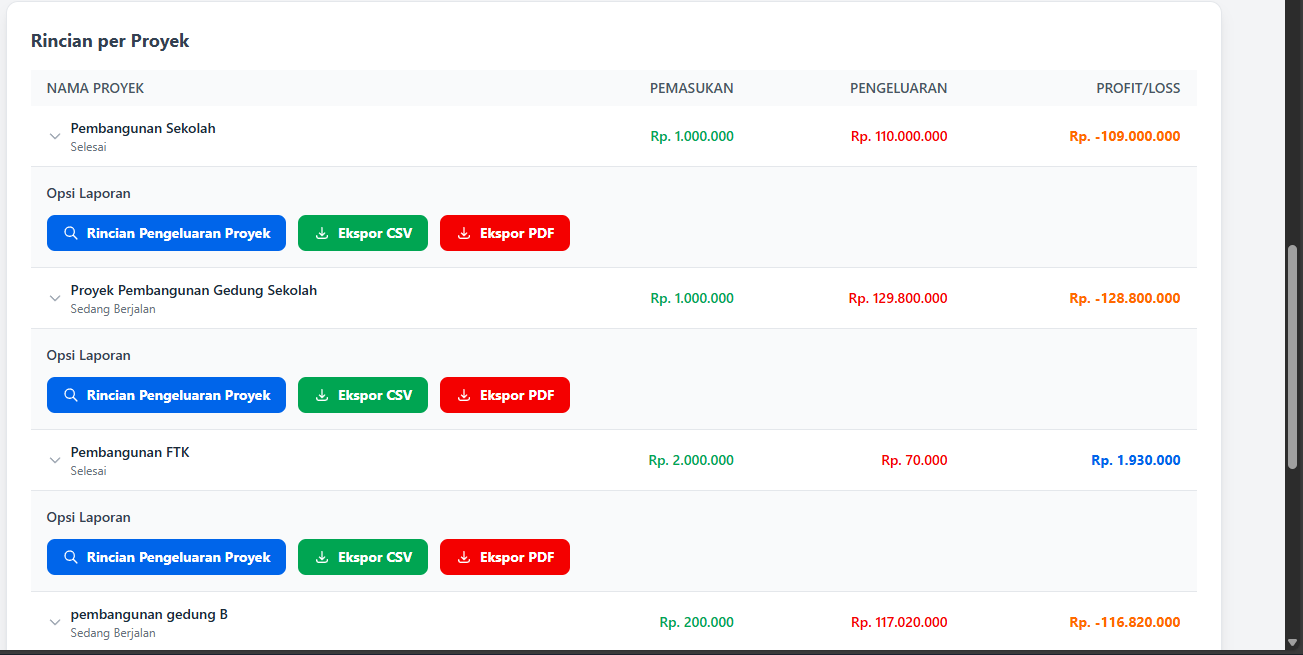
Task: Collapse the Pembangunan Sekolah project row
Action: (55, 137)
